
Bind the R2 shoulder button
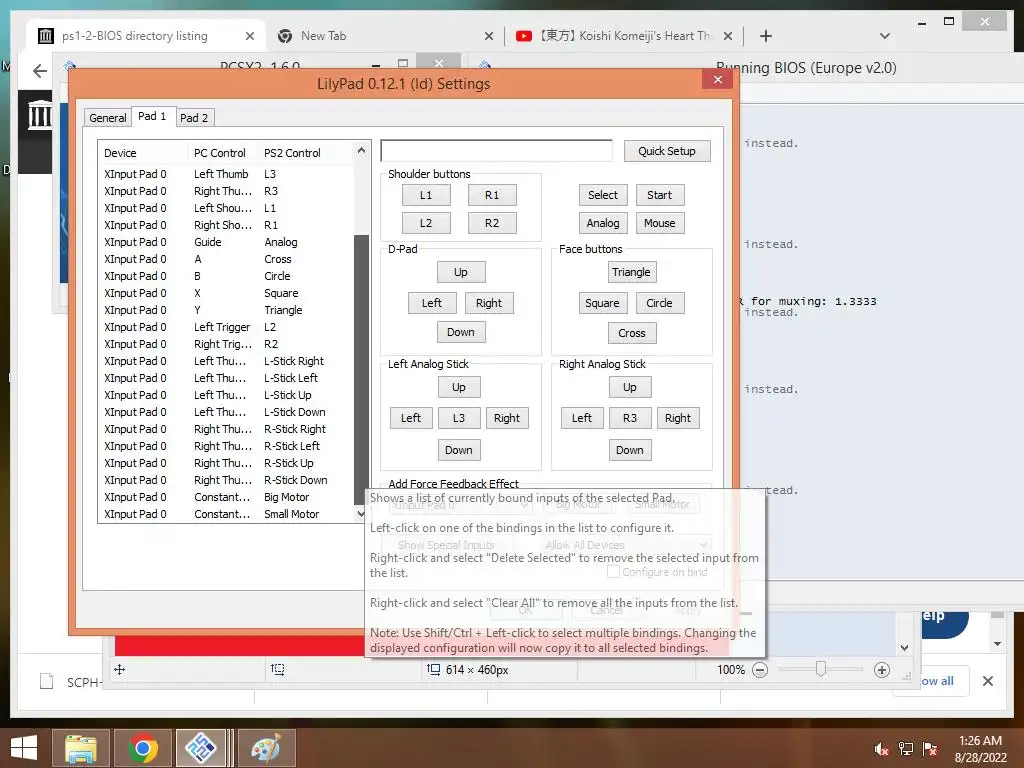(492, 223)
